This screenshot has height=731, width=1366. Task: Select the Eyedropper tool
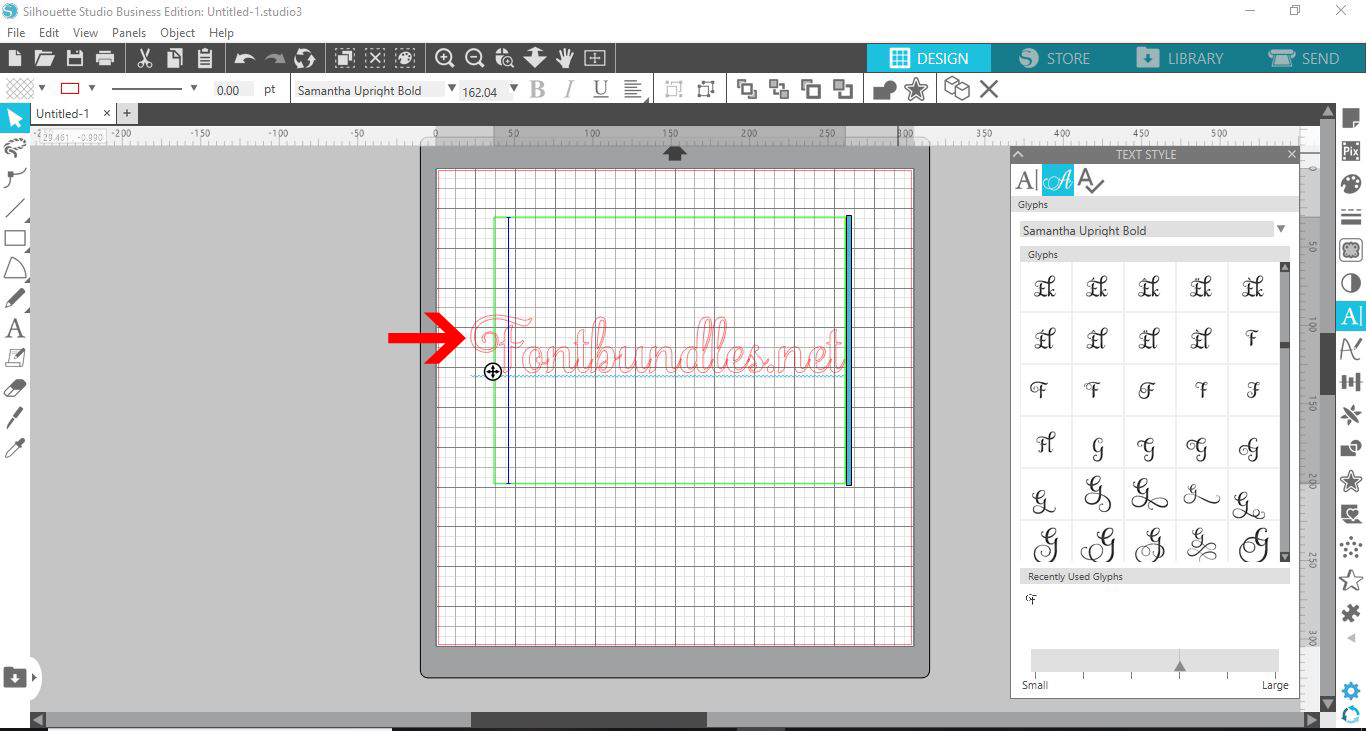coord(15,447)
